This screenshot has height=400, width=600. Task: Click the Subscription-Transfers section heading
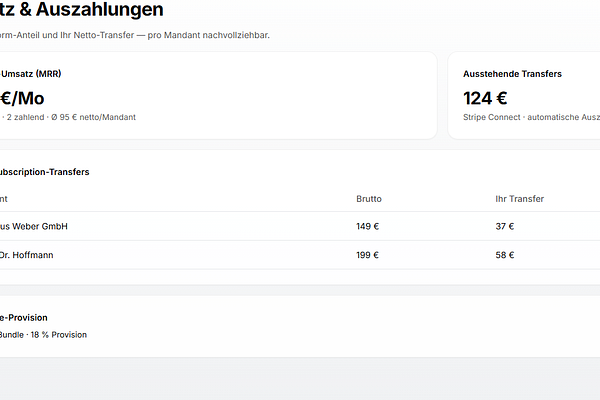(44, 172)
